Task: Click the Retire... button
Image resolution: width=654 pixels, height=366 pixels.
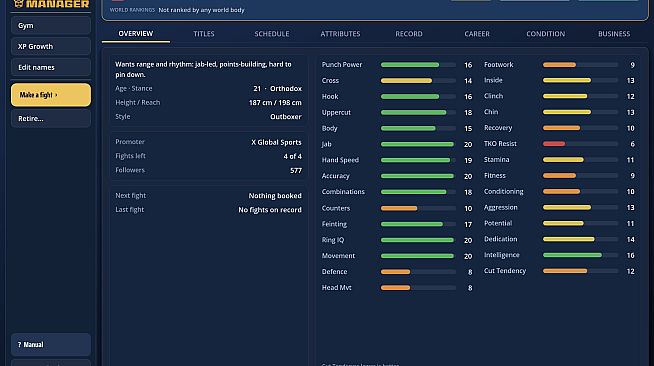Action: (51, 118)
